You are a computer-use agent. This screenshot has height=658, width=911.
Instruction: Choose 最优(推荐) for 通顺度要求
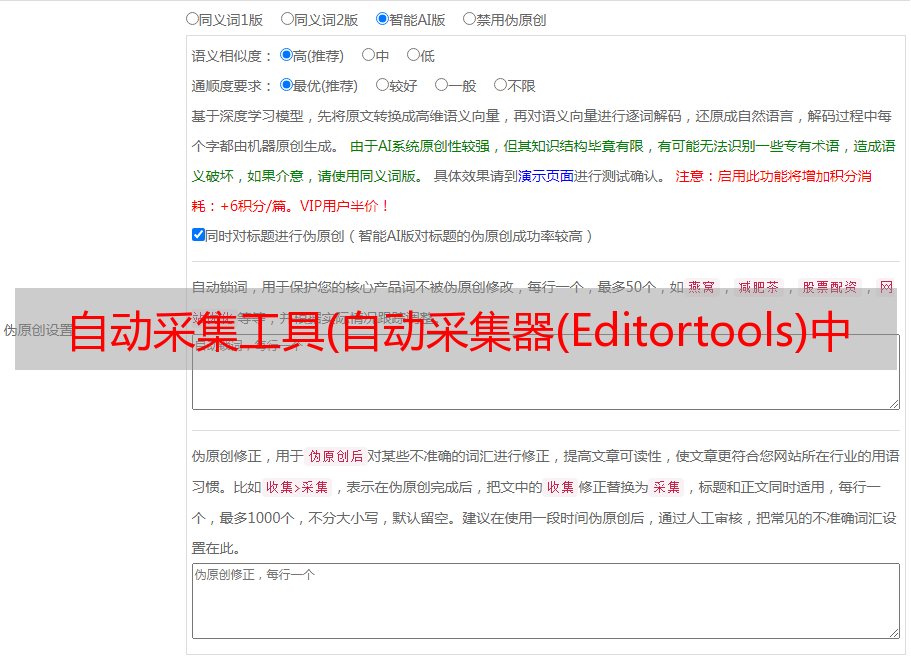point(287,86)
